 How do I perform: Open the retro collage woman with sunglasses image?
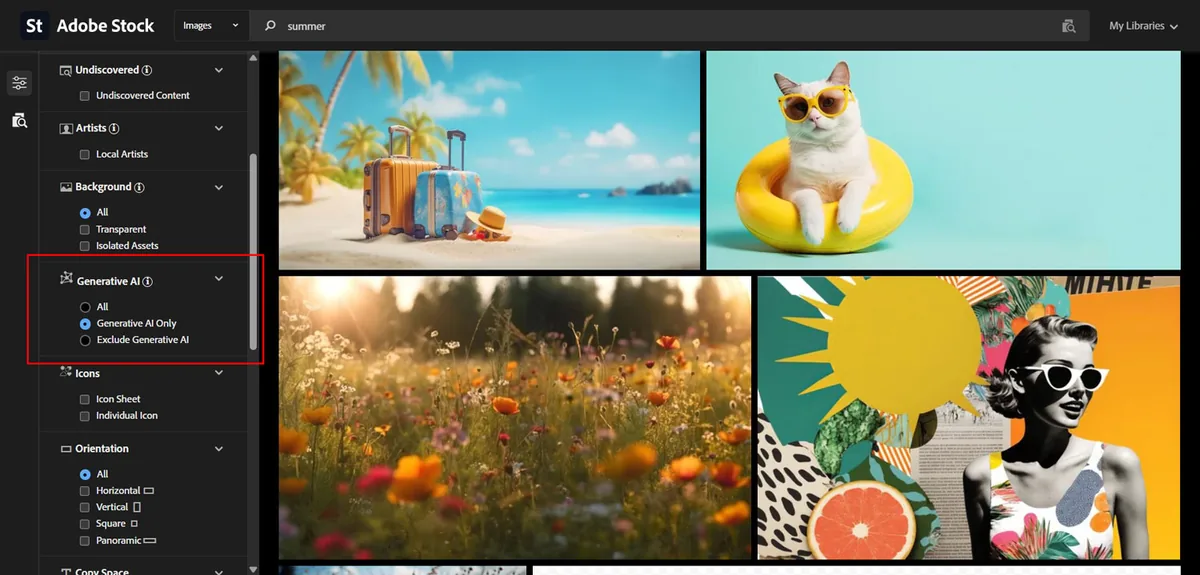tap(969, 418)
